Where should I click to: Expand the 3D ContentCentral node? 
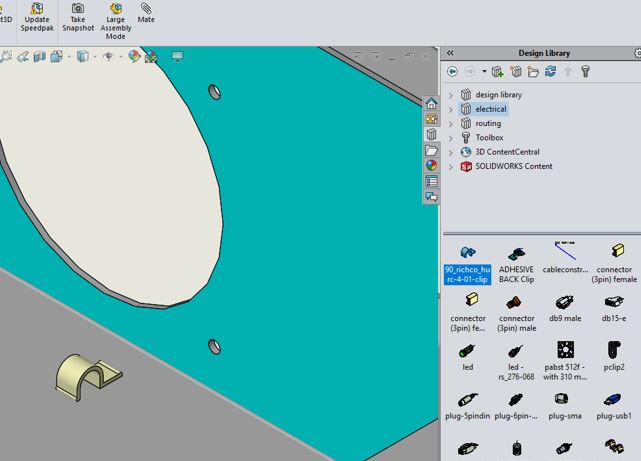coord(451,152)
